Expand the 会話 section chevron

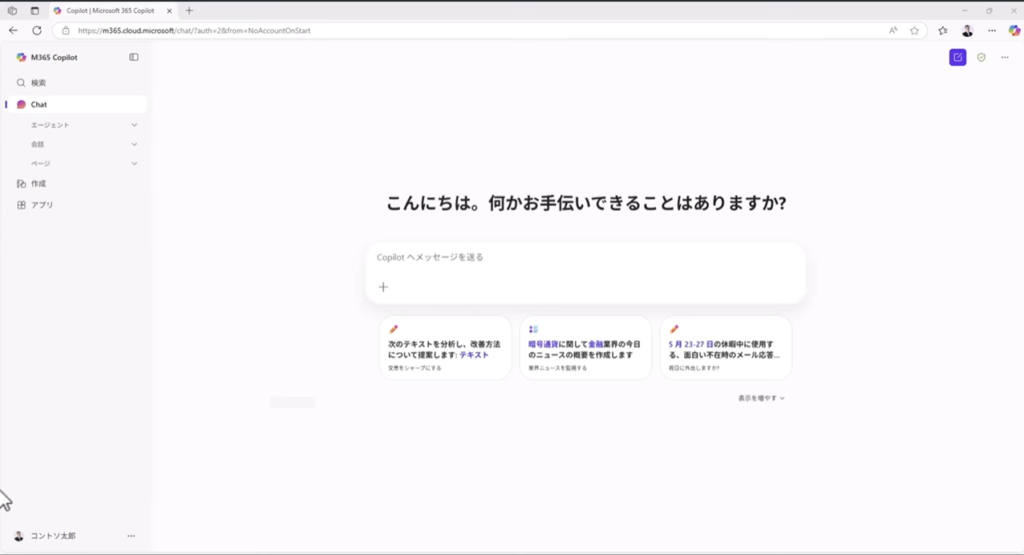(134, 144)
